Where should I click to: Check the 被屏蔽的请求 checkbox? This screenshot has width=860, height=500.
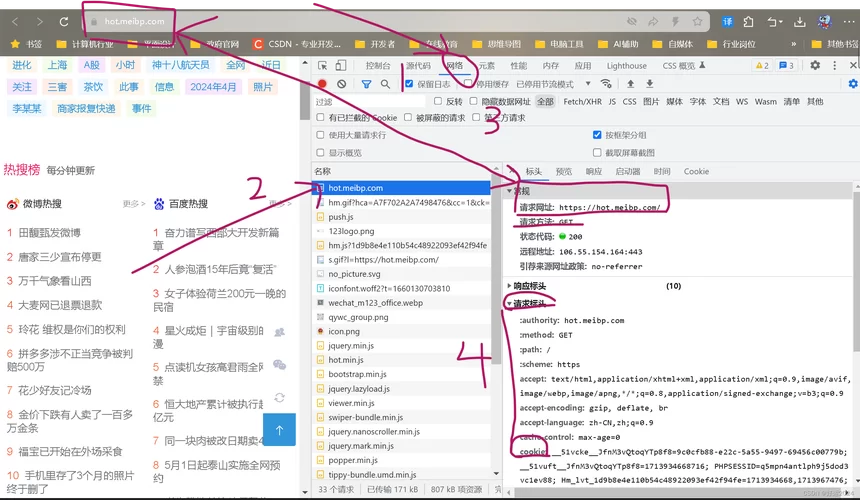tap(408, 117)
